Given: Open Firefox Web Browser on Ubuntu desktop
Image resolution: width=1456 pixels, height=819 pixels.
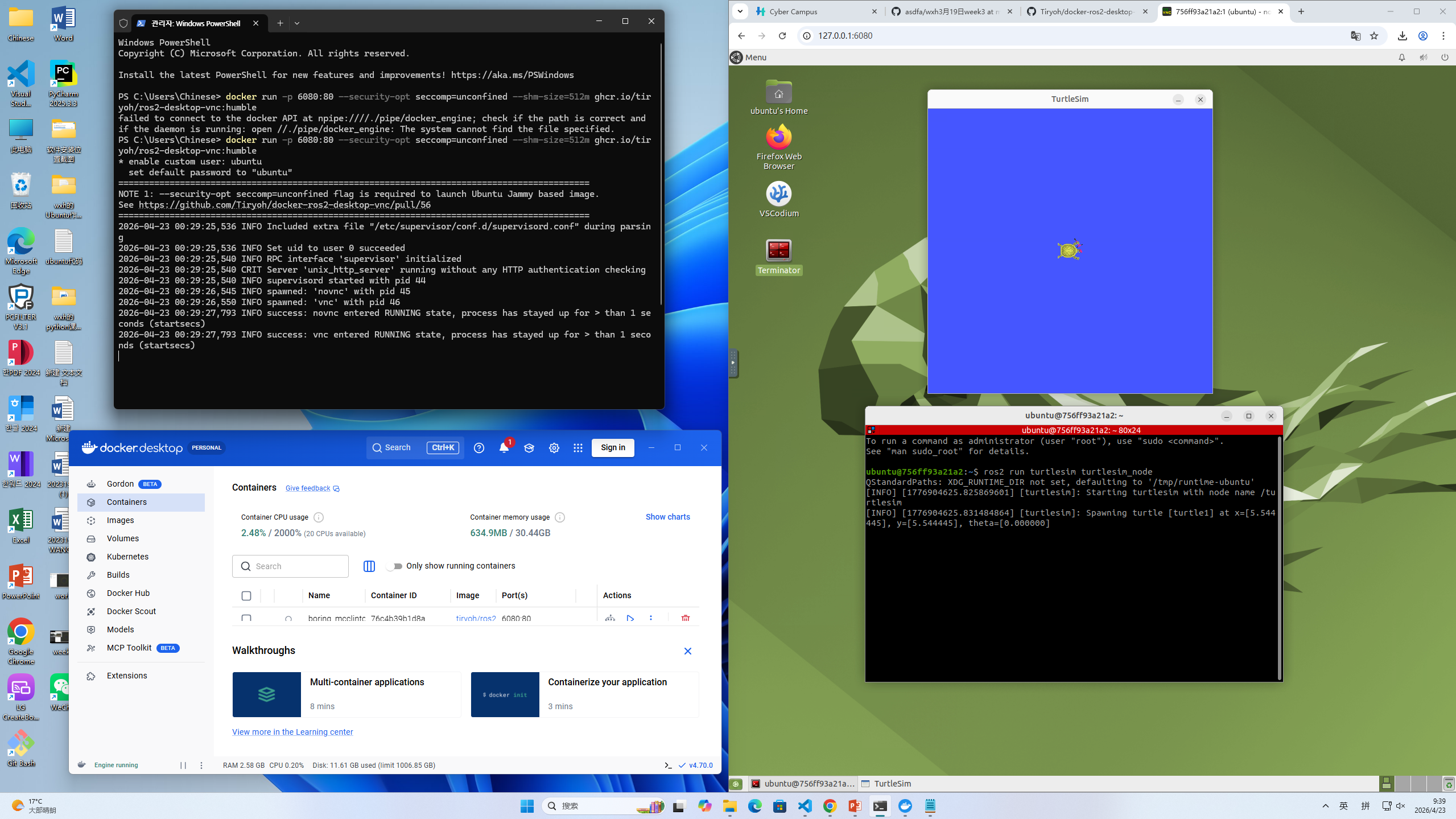Looking at the screenshot, I should point(779,138).
